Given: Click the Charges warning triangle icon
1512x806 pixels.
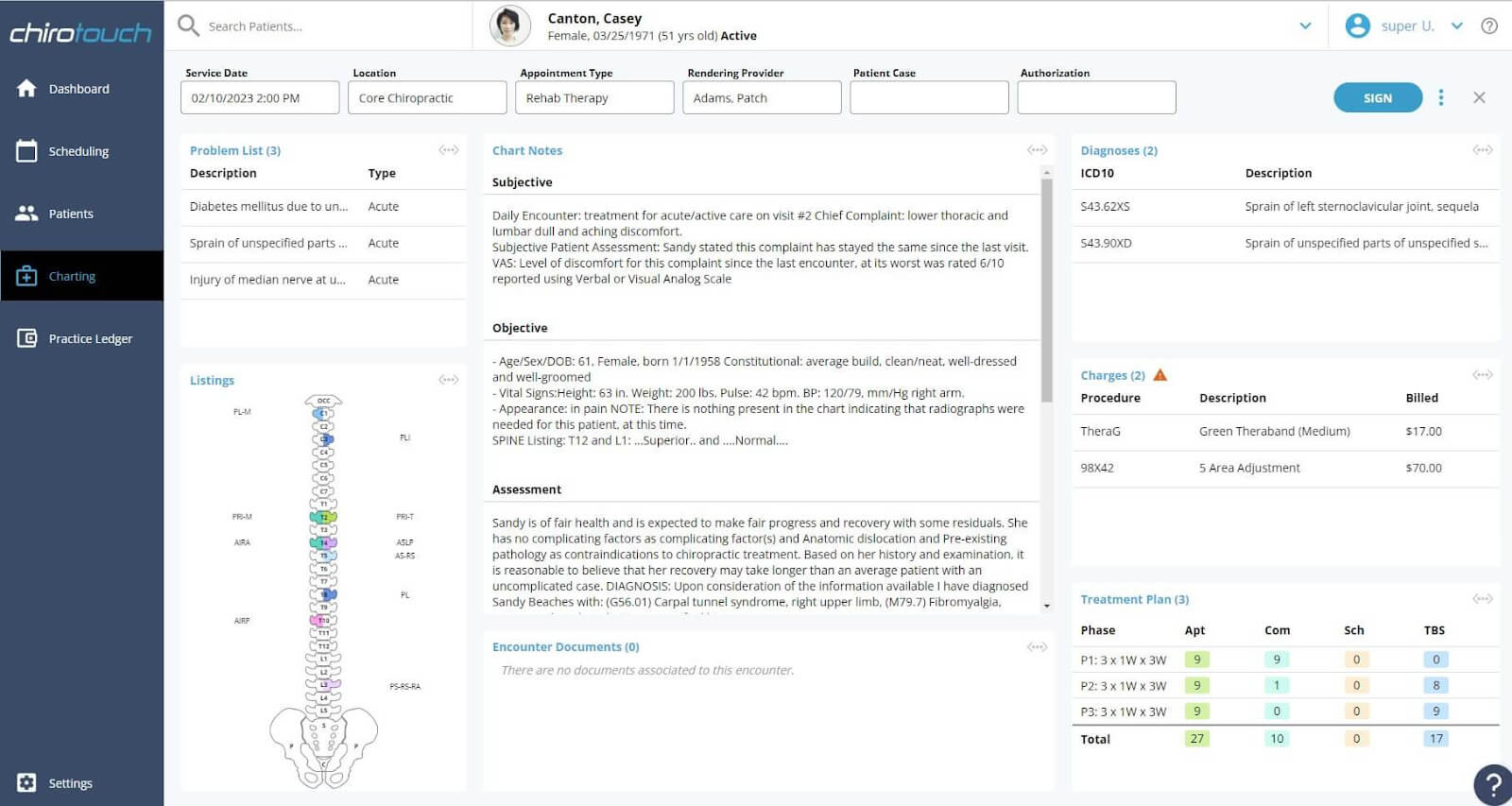Looking at the screenshot, I should pyautogui.click(x=1160, y=375).
